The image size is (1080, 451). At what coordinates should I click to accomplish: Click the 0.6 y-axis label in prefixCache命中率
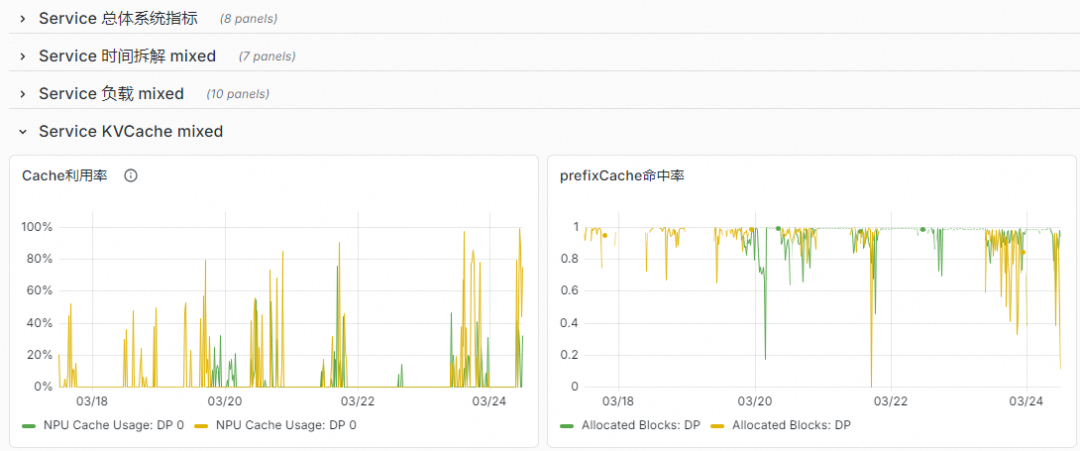click(569, 291)
